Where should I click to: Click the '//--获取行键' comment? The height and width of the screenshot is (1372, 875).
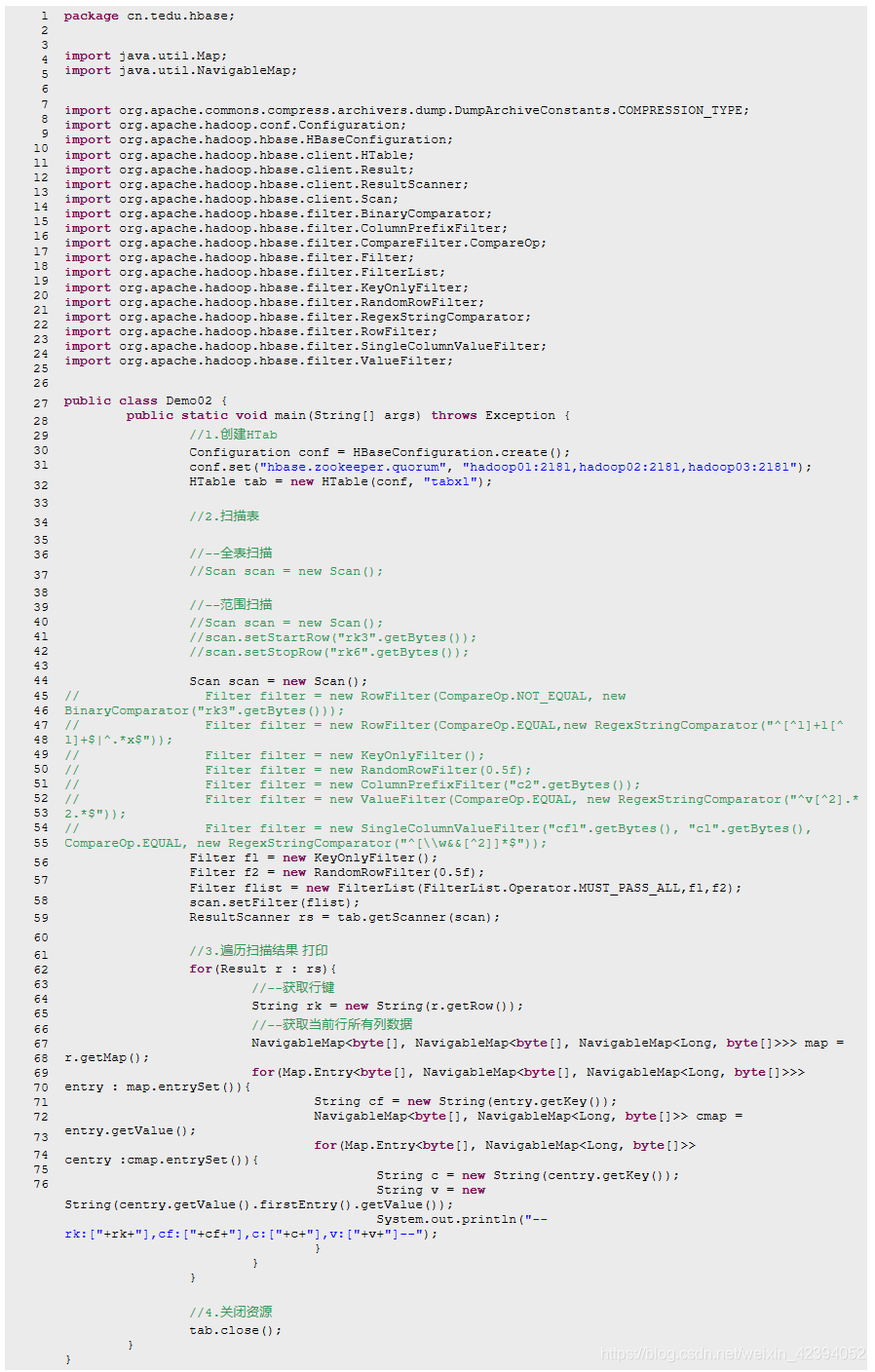coord(293,987)
